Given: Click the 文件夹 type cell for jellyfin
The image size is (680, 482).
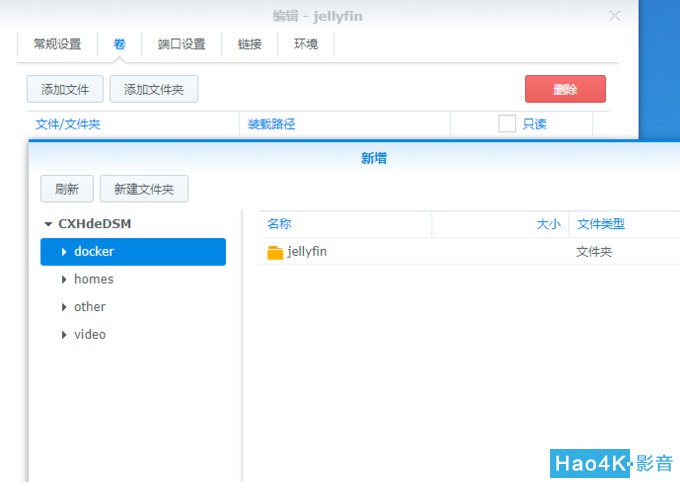Looking at the screenshot, I should pyautogui.click(x=594, y=252).
